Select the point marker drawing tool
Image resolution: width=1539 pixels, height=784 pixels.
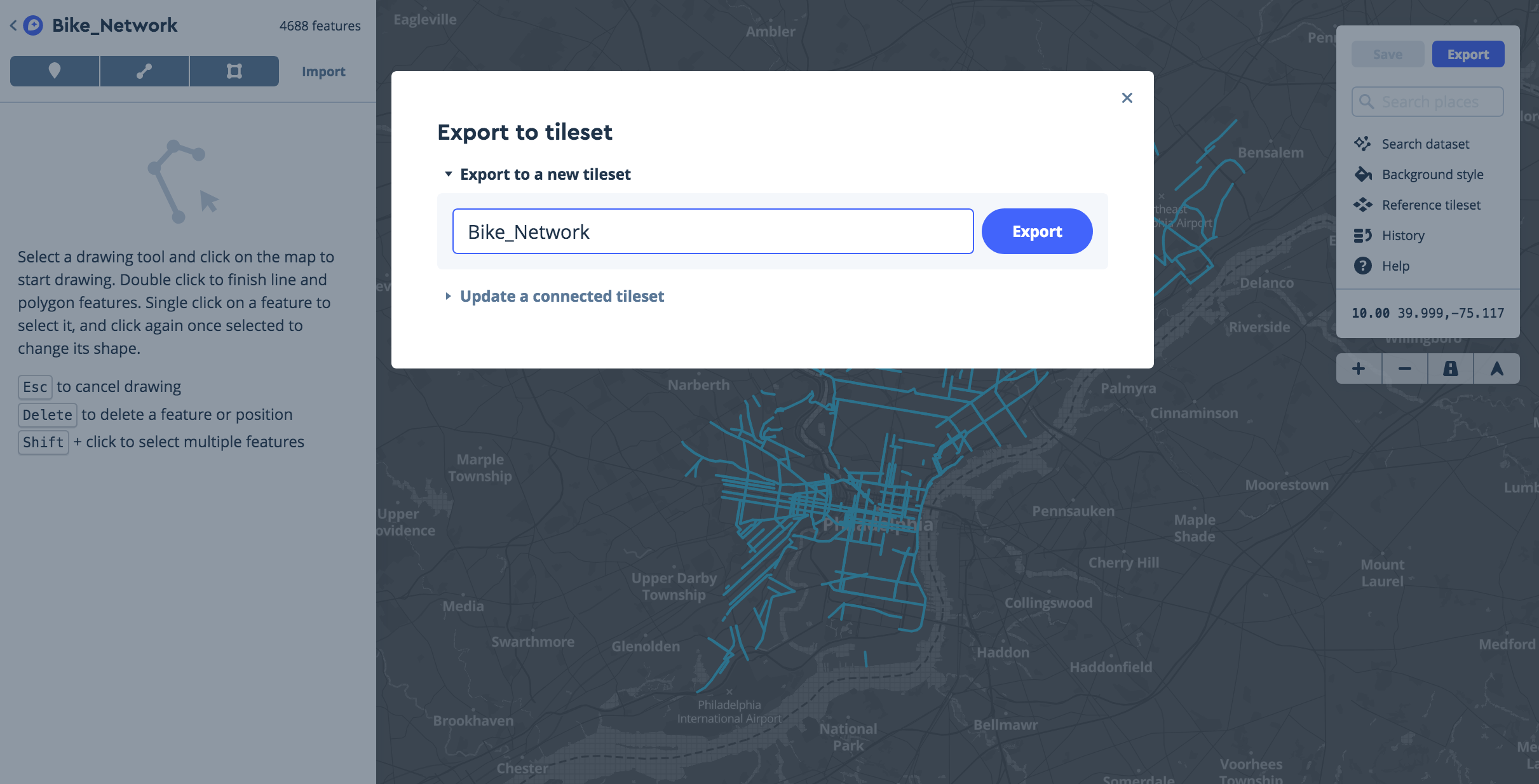click(x=55, y=71)
